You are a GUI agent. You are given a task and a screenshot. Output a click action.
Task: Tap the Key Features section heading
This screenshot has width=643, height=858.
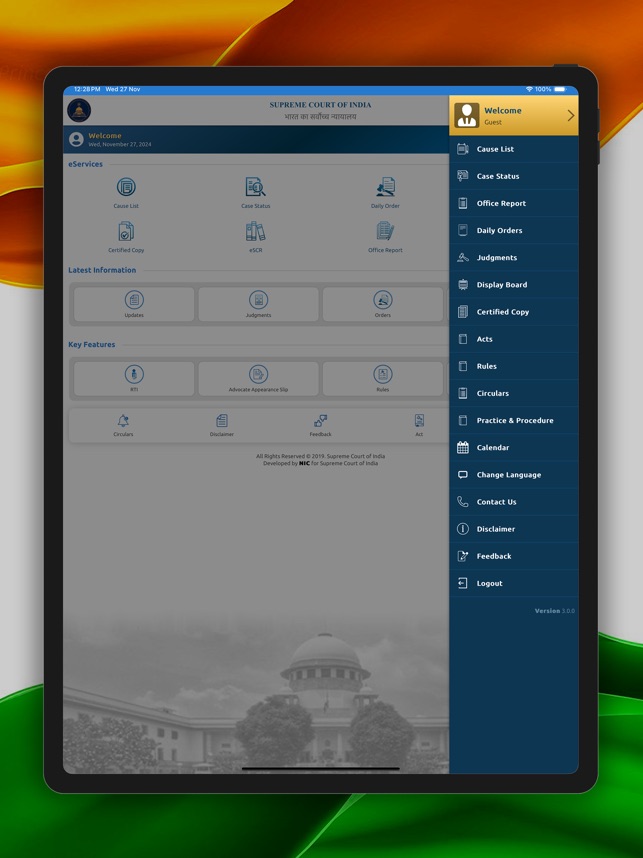pos(91,345)
